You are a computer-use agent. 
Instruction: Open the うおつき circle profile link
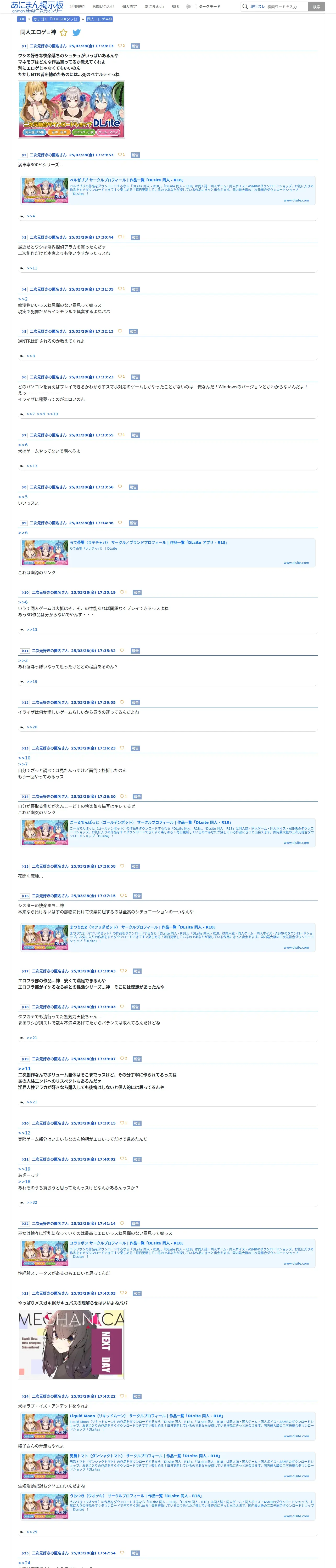click(x=168, y=1505)
